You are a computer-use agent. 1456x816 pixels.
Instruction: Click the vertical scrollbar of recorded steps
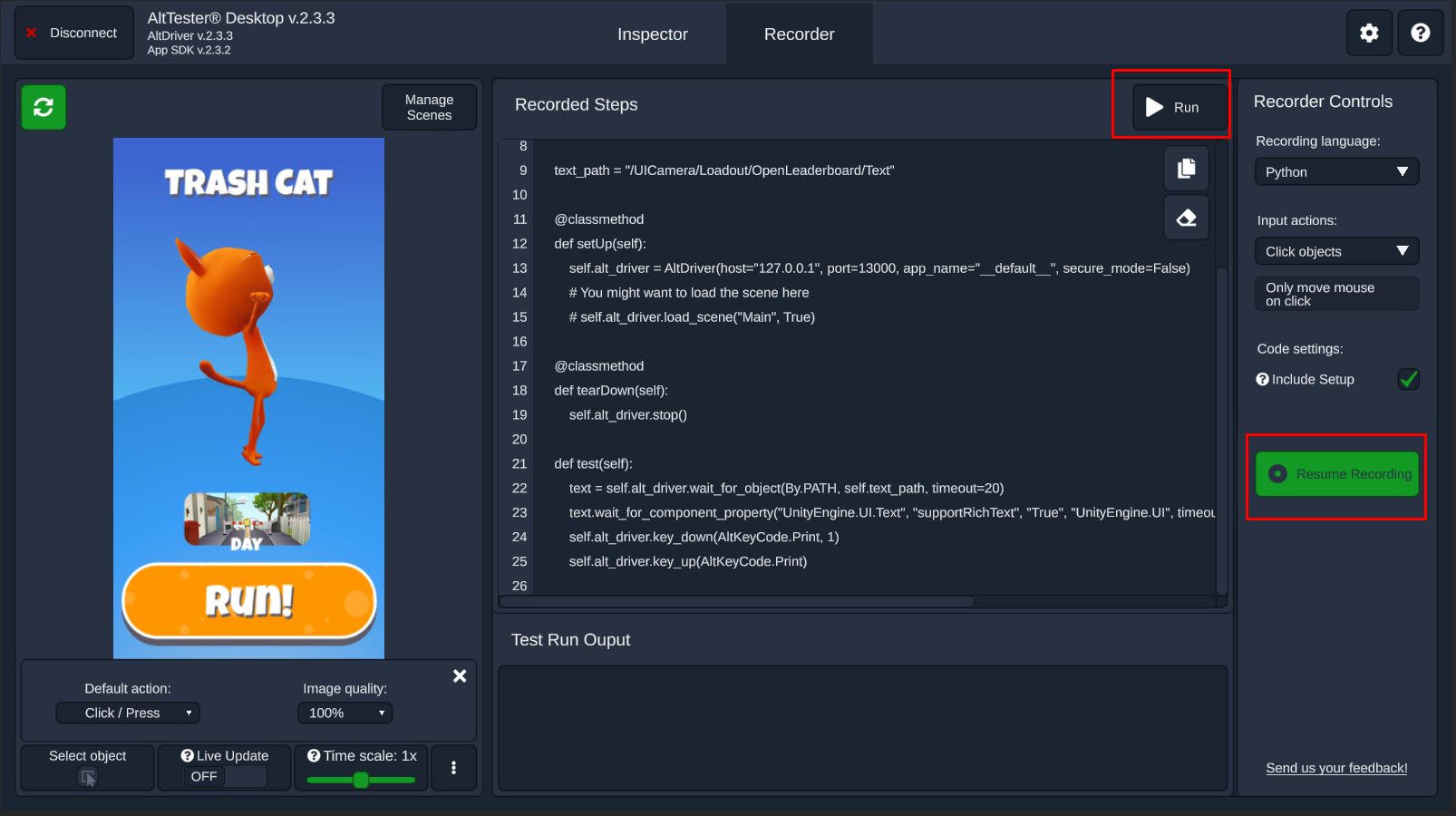[1221, 430]
